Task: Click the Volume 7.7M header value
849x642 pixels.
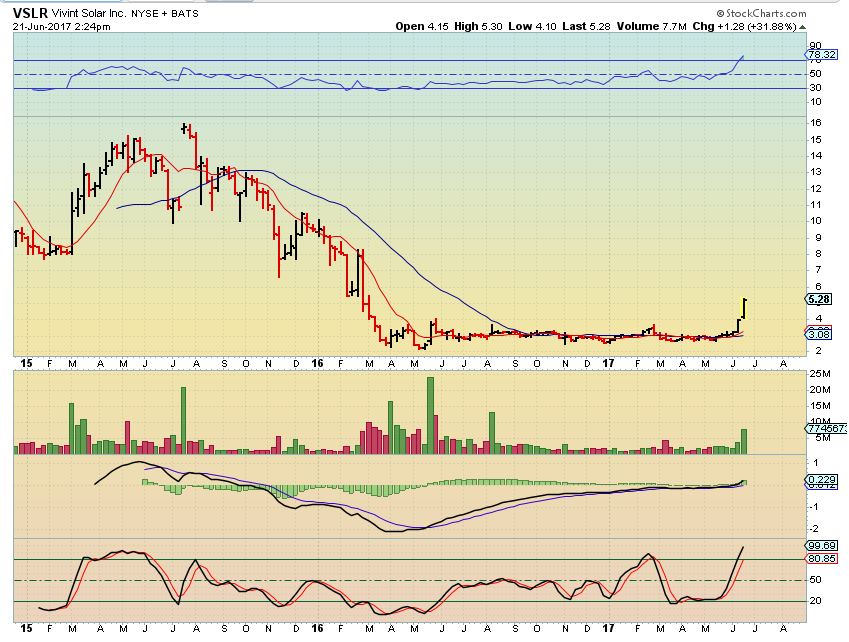Action: 651,26
